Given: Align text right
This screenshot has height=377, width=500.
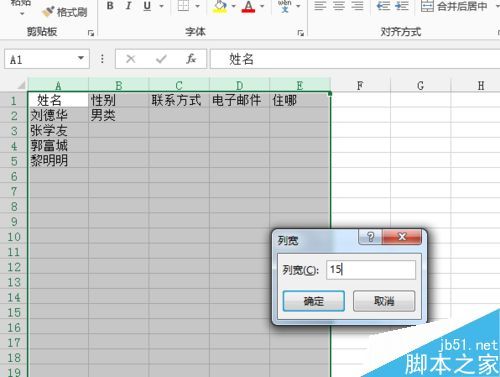Looking at the screenshot, I should 357,6.
